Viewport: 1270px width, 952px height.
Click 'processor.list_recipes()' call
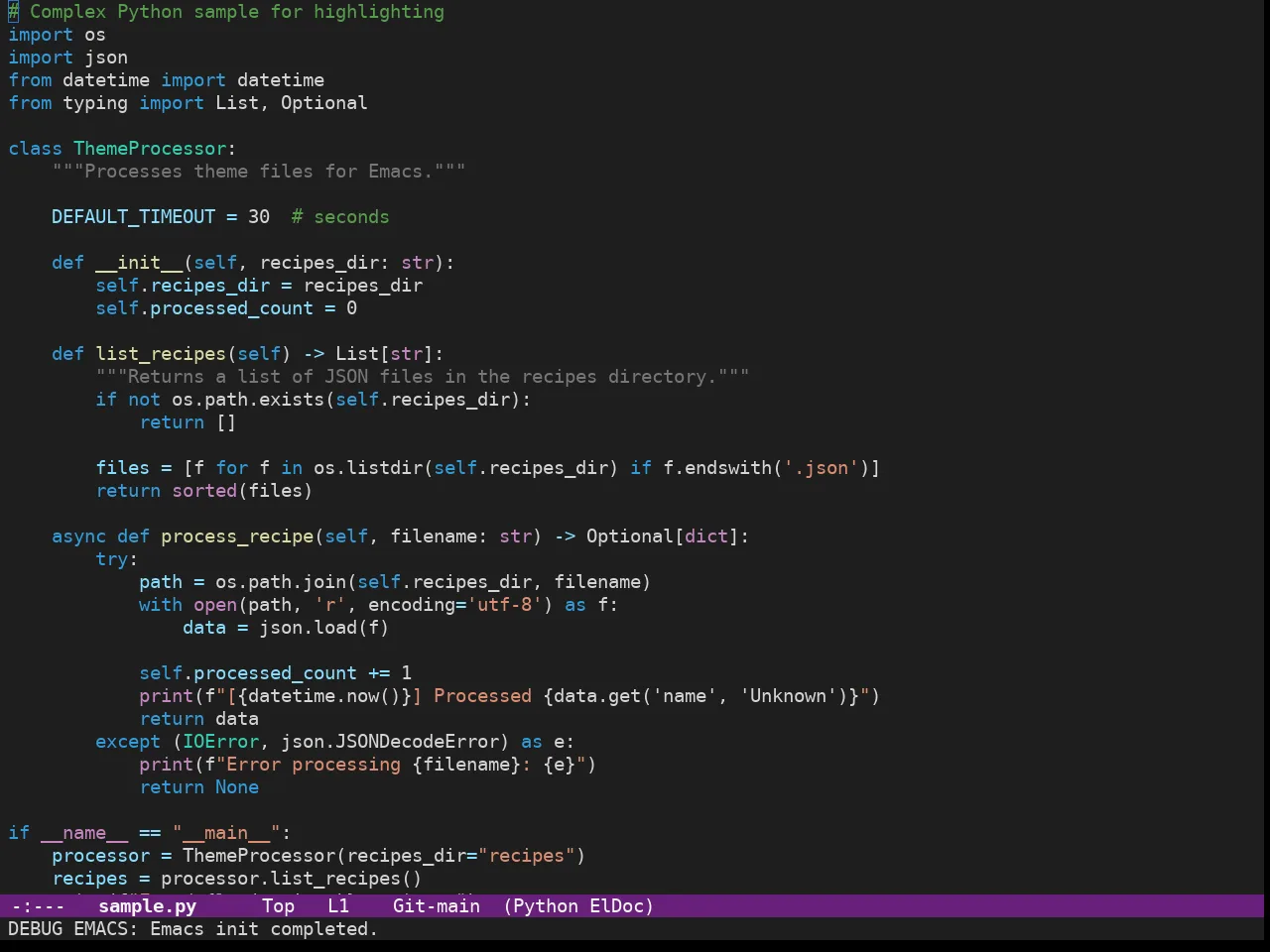[292, 879]
